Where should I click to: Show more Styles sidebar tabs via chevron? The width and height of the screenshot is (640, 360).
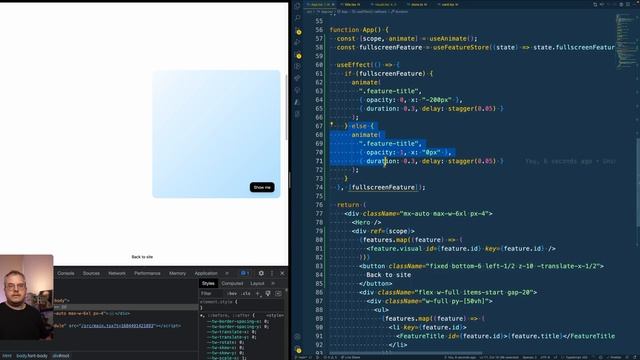tap(273, 283)
